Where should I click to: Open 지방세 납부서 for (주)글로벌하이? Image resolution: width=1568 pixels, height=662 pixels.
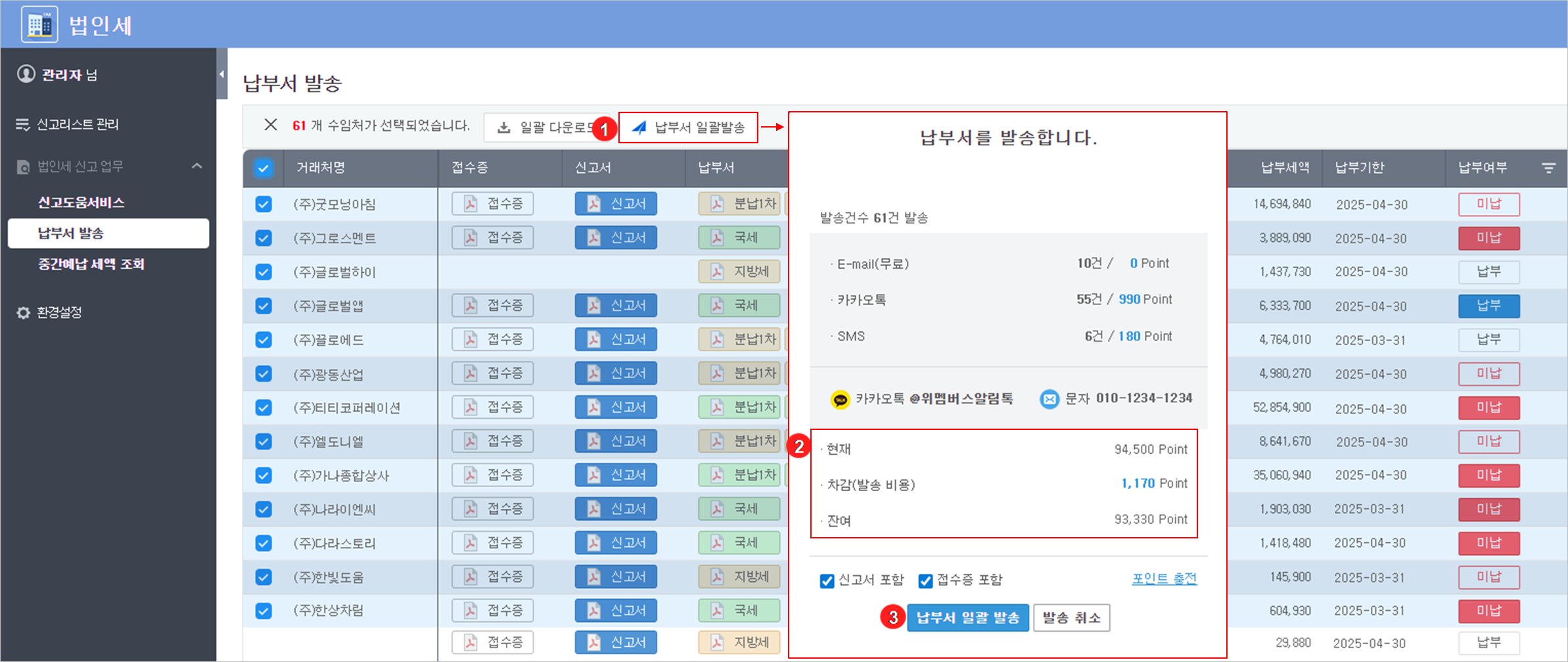coord(739,272)
